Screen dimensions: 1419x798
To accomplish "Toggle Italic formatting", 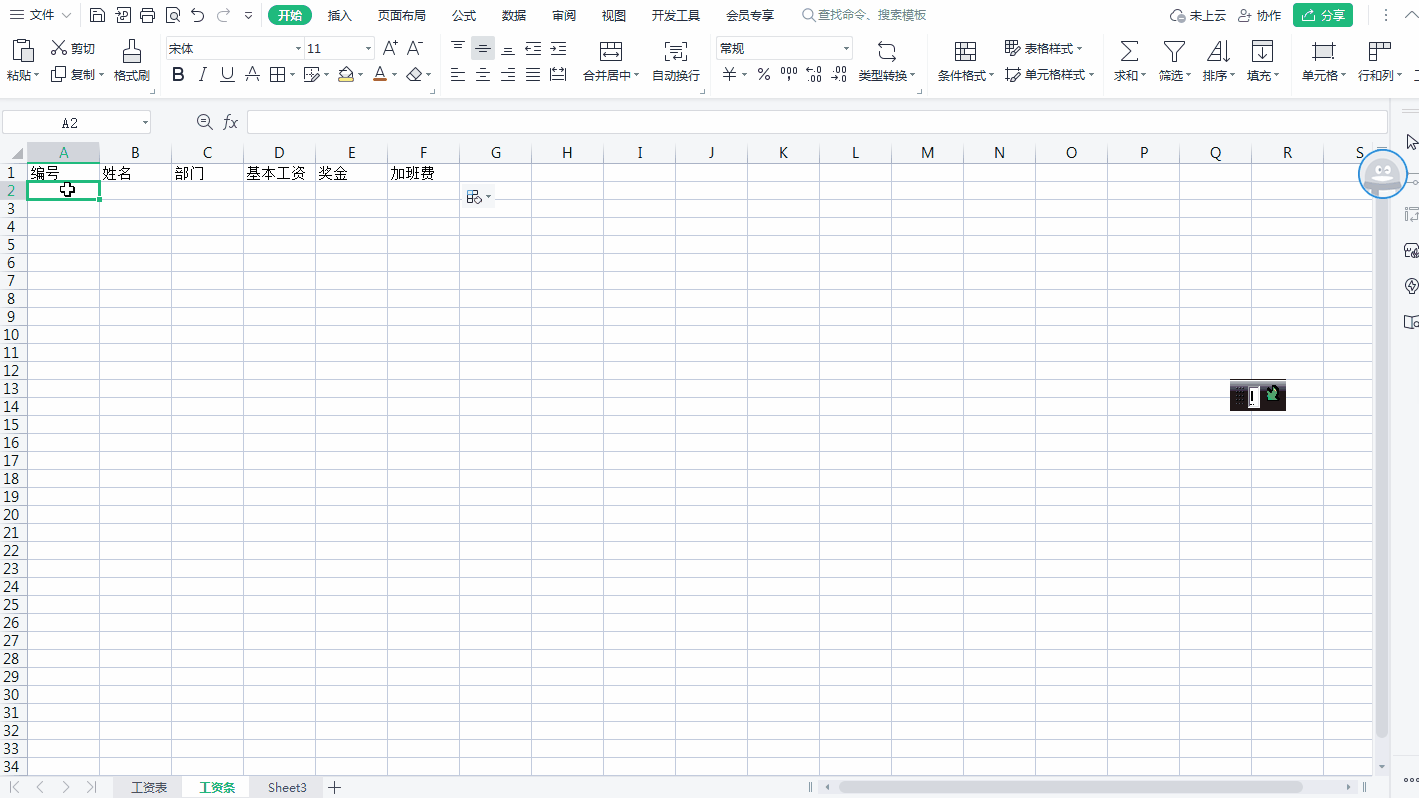I will [x=203, y=74].
